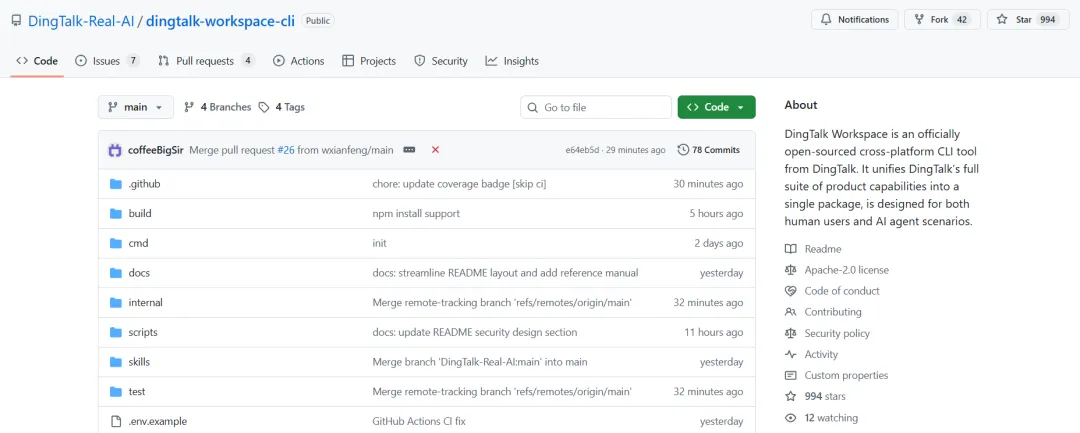Open the Issues tab
The height and width of the screenshot is (433, 1080).
tap(107, 61)
